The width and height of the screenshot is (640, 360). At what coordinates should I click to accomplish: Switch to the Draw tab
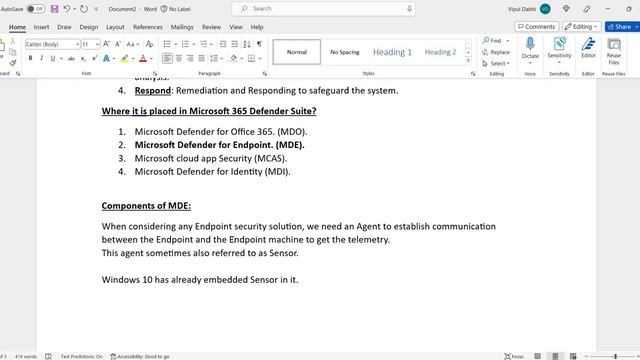tap(64, 27)
